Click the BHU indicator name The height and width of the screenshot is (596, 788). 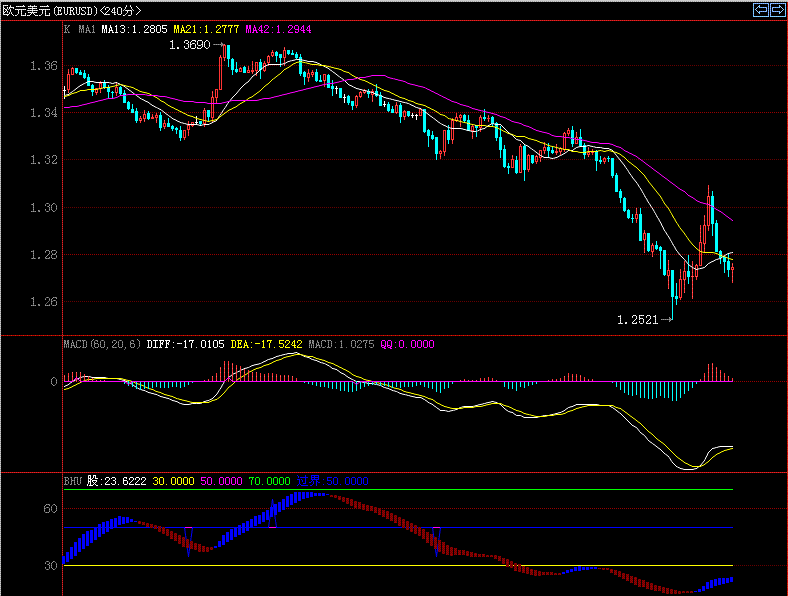point(71,481)
